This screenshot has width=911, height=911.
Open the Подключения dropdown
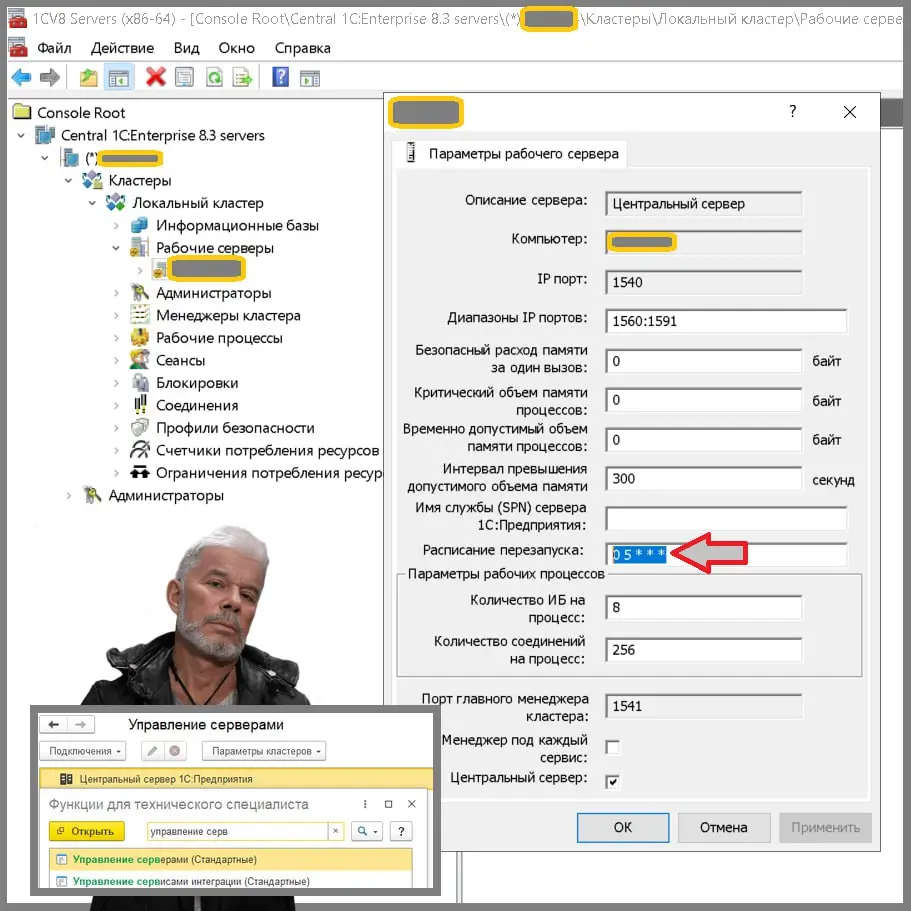point(83,751)
